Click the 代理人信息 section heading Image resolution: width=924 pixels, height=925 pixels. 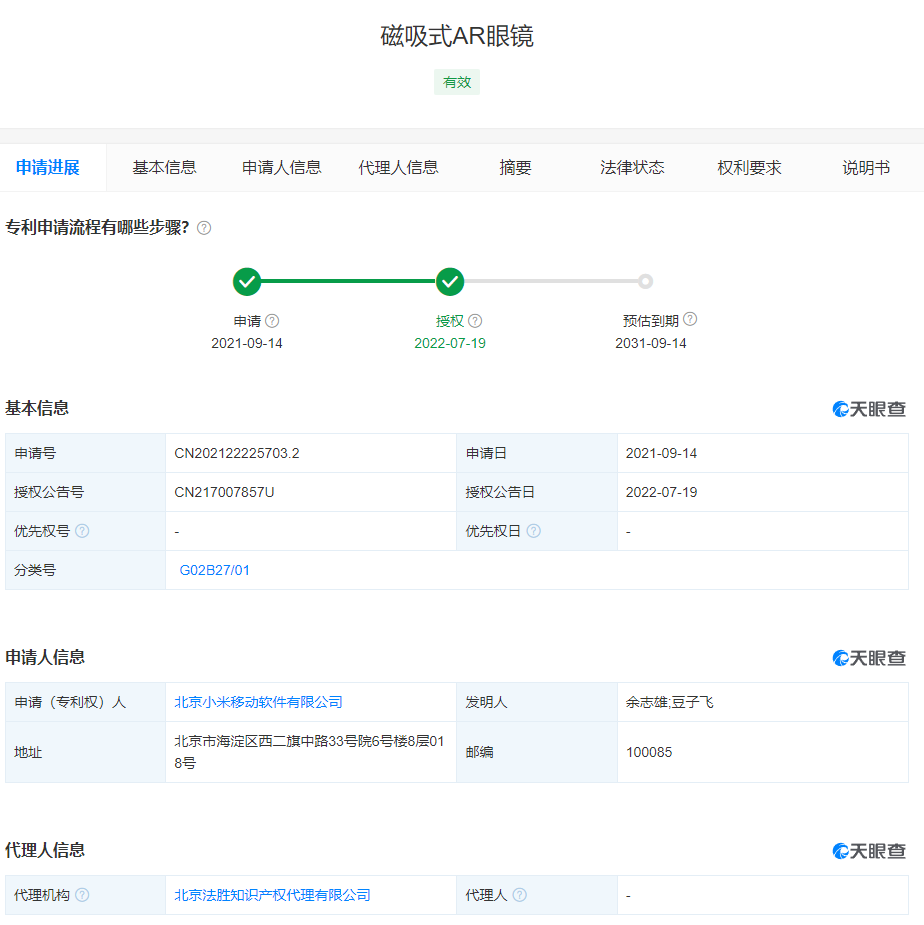pos(45,850)
